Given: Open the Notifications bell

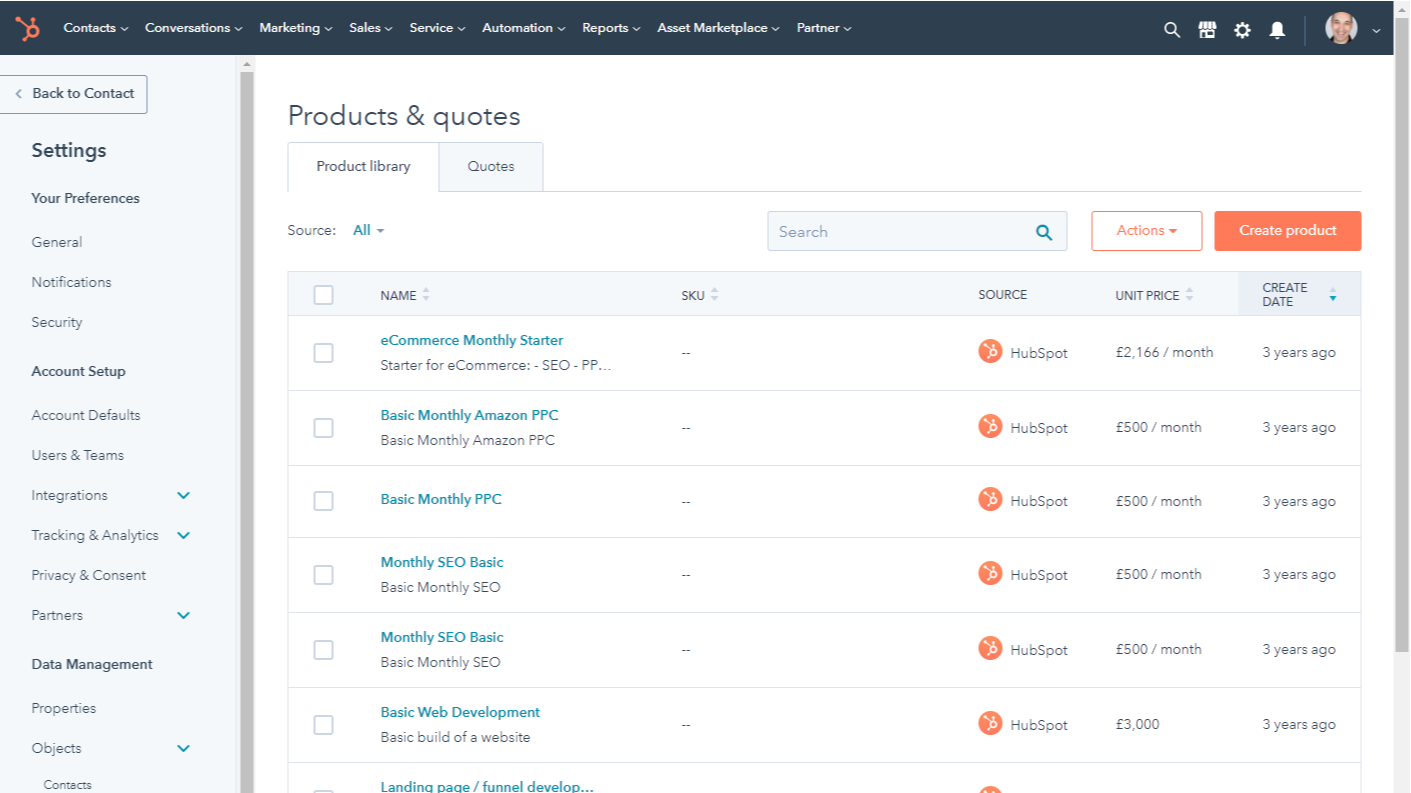Looking at the screenshot, I should click(x=1277, y=29).
